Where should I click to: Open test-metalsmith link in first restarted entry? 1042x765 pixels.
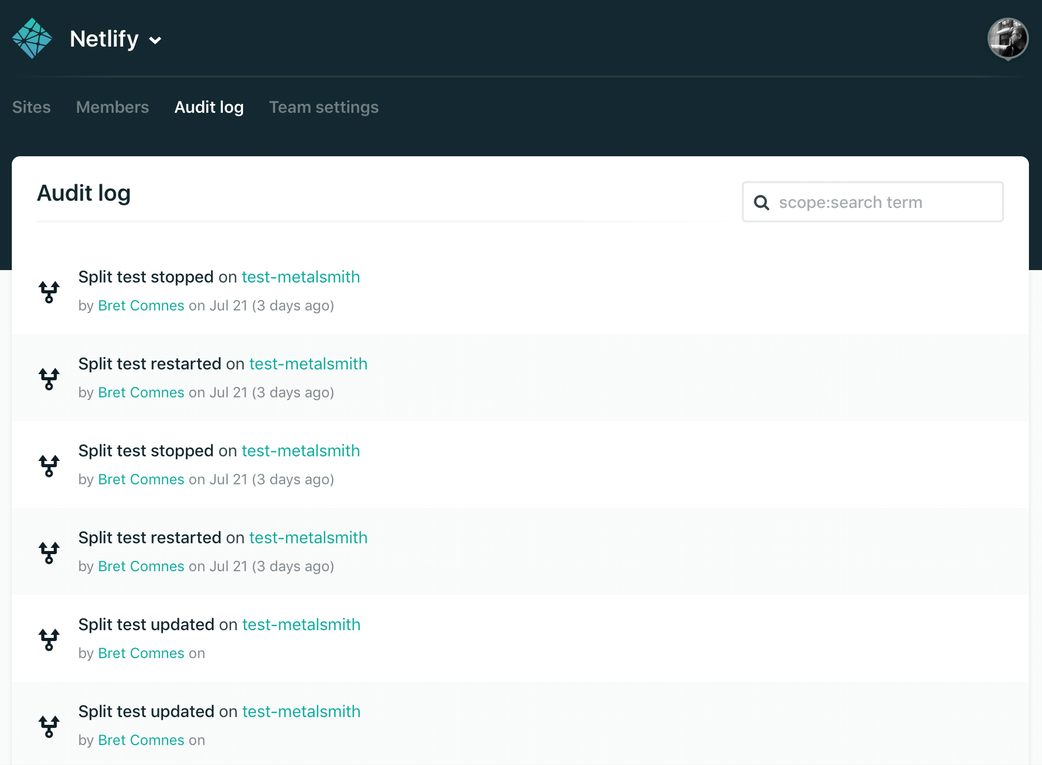(x=308, y=364)
